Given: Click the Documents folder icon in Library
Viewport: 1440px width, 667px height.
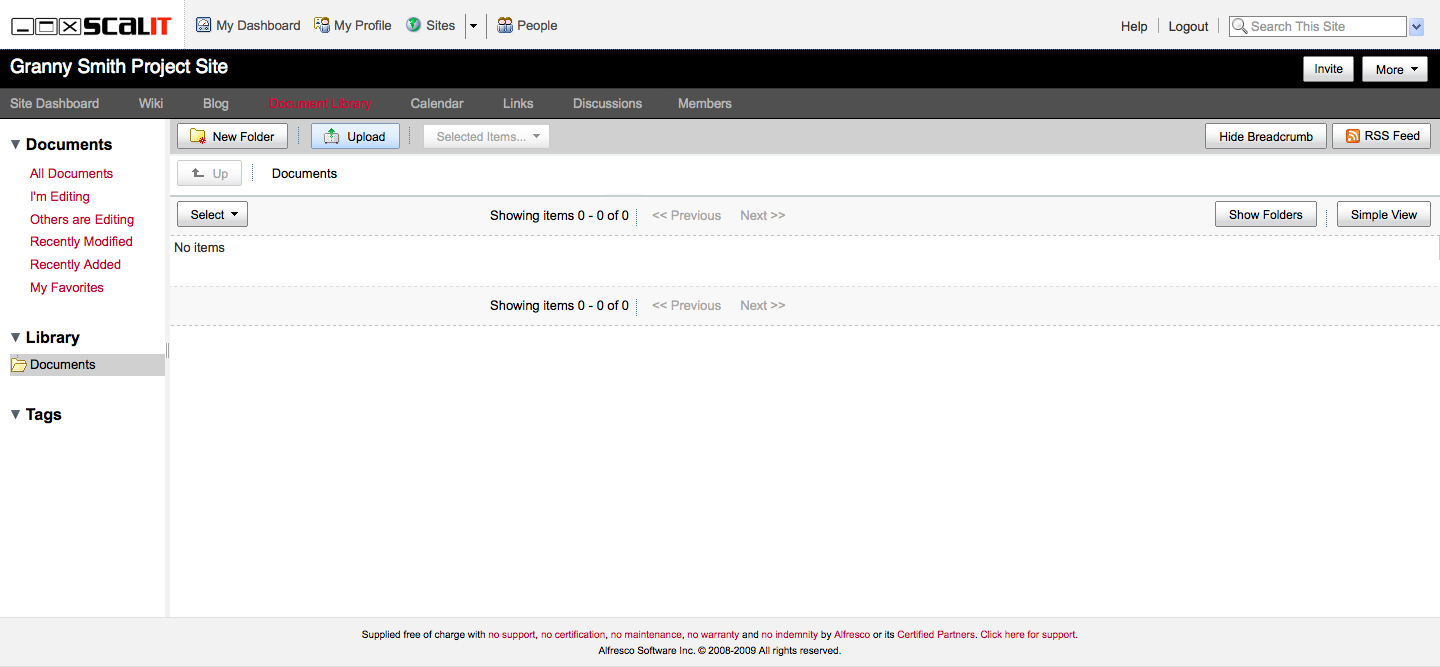Looking at the screenshot, I should coord(19,365).
